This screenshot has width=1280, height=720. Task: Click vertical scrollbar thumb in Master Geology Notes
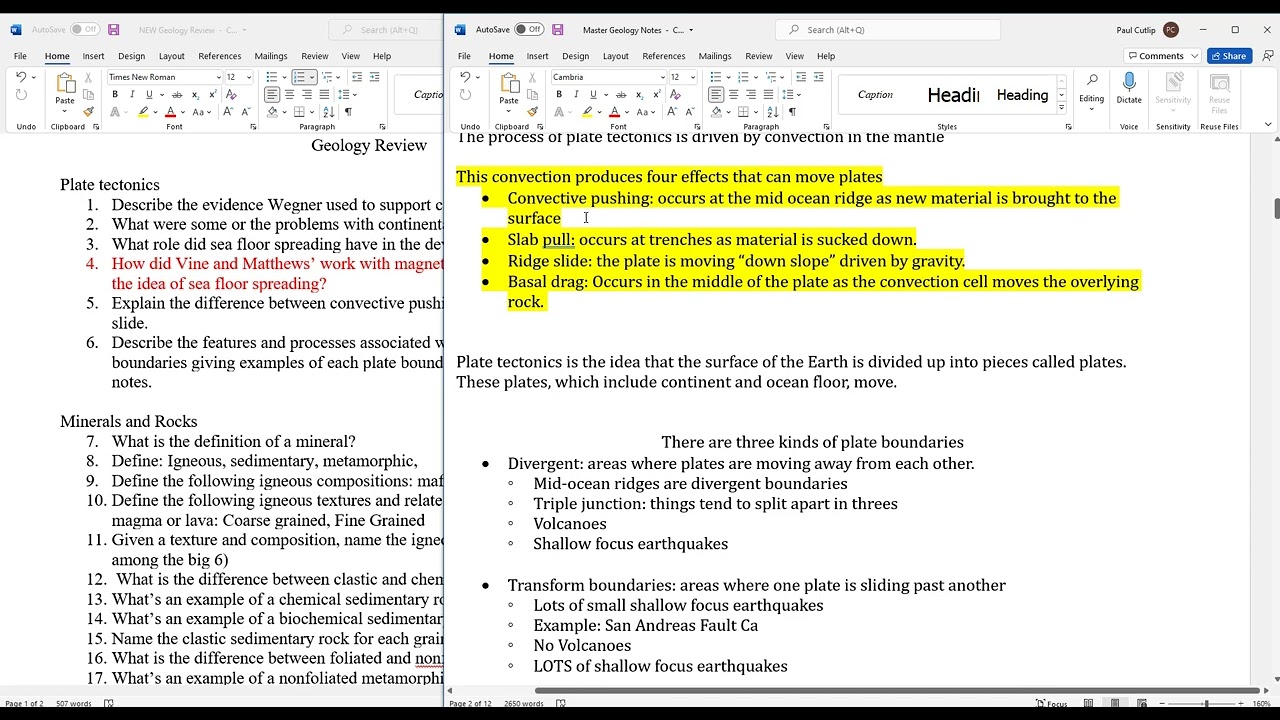[x=1276, y=209]
